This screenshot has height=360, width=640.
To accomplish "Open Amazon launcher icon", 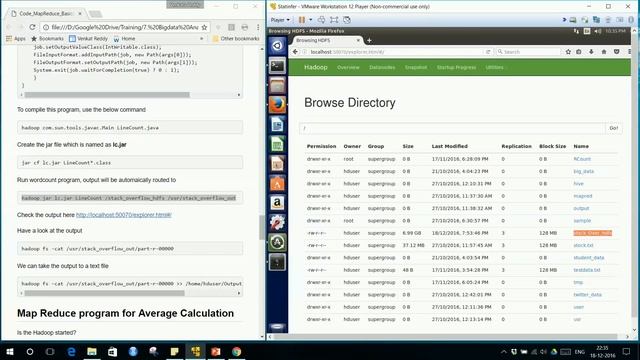I will point(277,203).
